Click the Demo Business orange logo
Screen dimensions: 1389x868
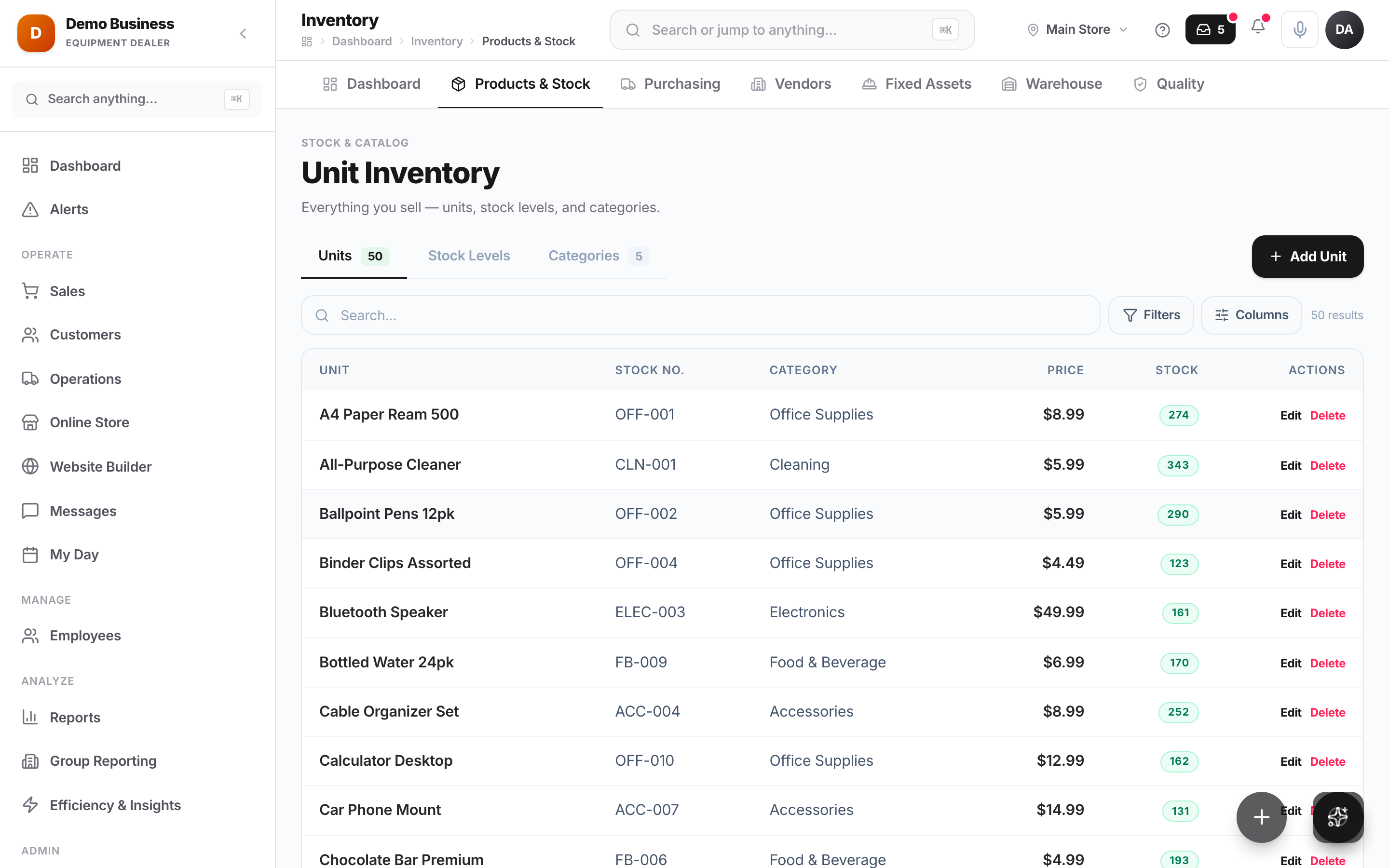coord(36,33)
